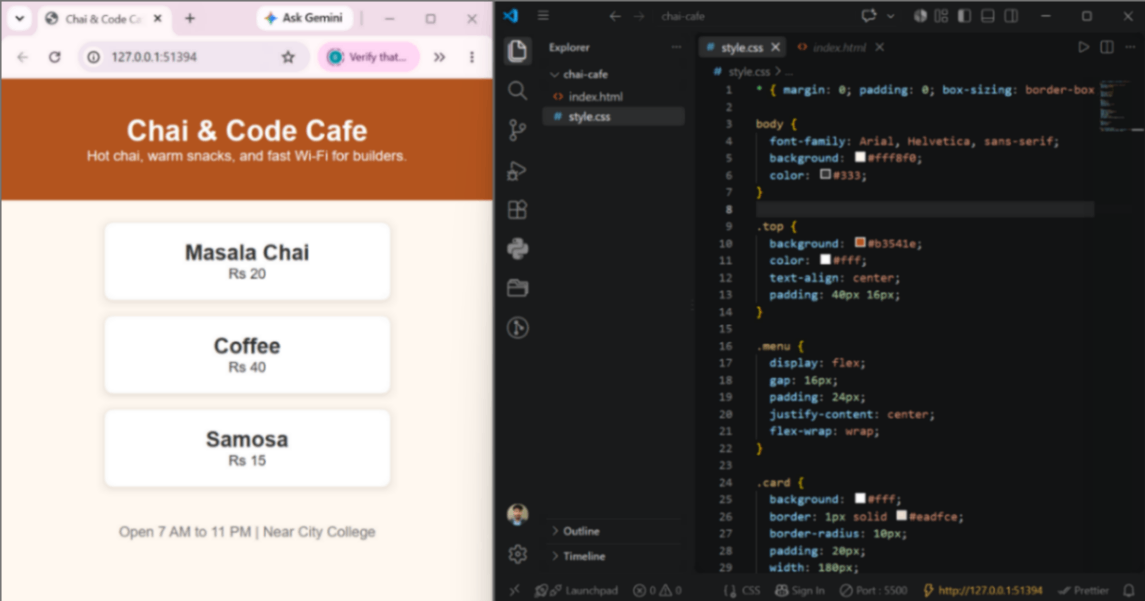Open the #b3541e color swatch on line 10
The height and width of the screenshot is (601, 1145).
click(x=860, y=242)
